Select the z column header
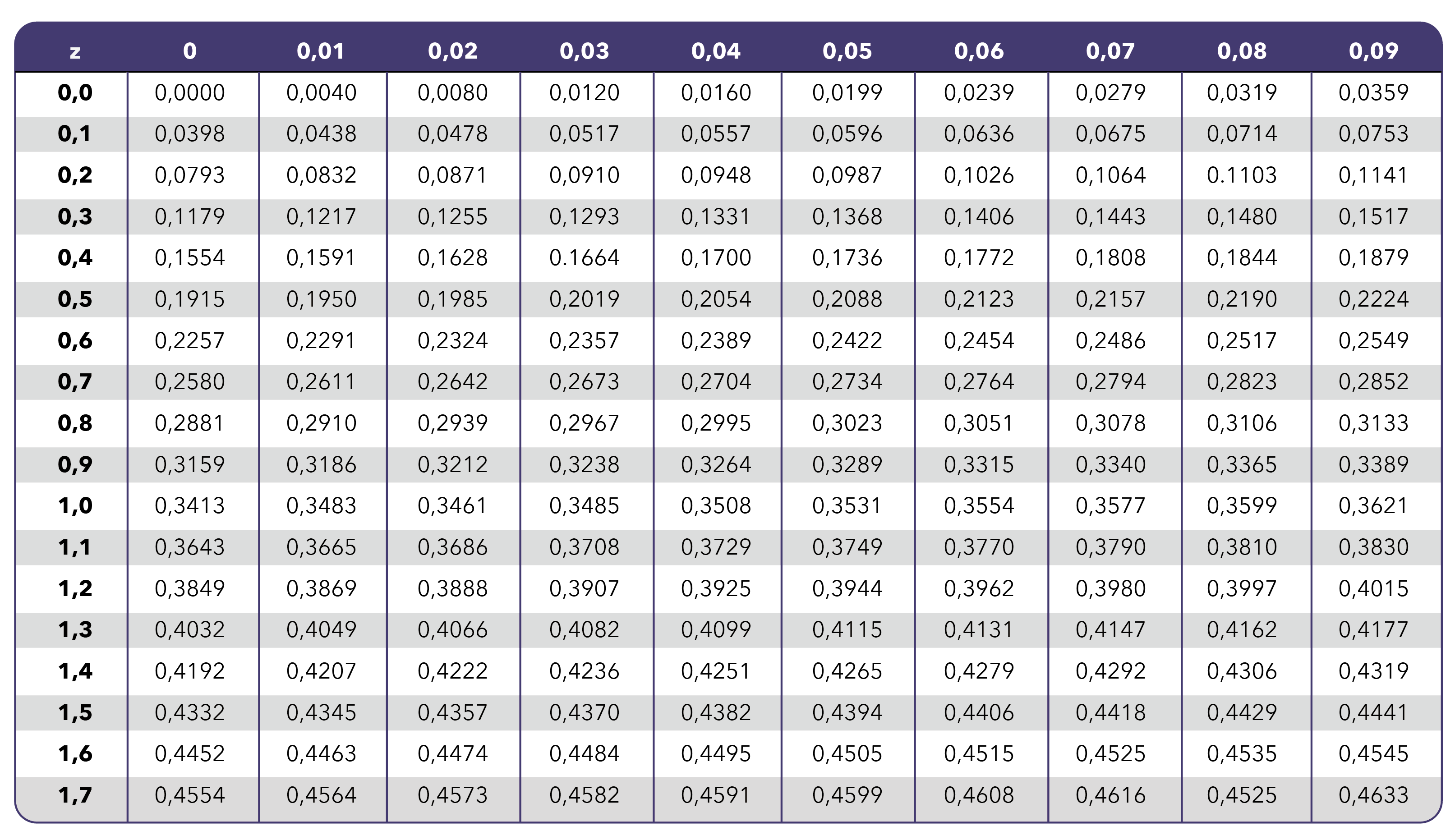 pyautogui.click(x=75, y=52)
